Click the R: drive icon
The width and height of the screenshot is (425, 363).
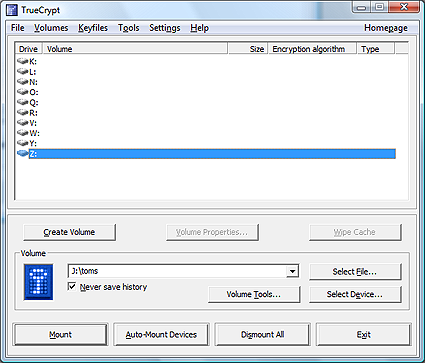click(x=23, y=112)
